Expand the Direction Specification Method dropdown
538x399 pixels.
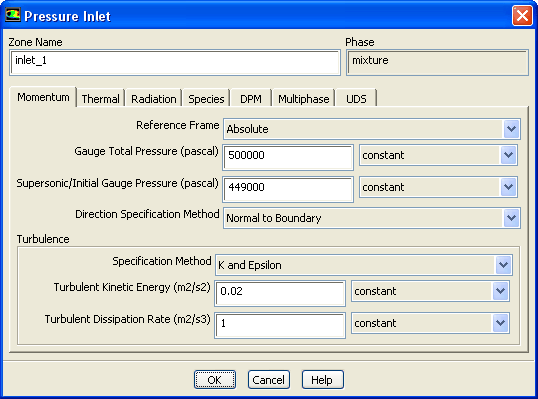pos(372,218)
